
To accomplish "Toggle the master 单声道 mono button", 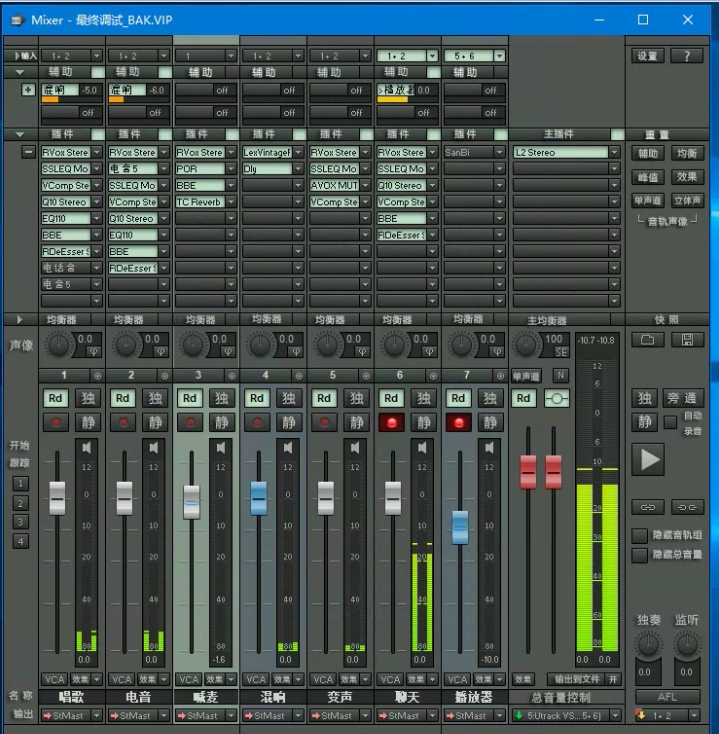I will (526, 376).
